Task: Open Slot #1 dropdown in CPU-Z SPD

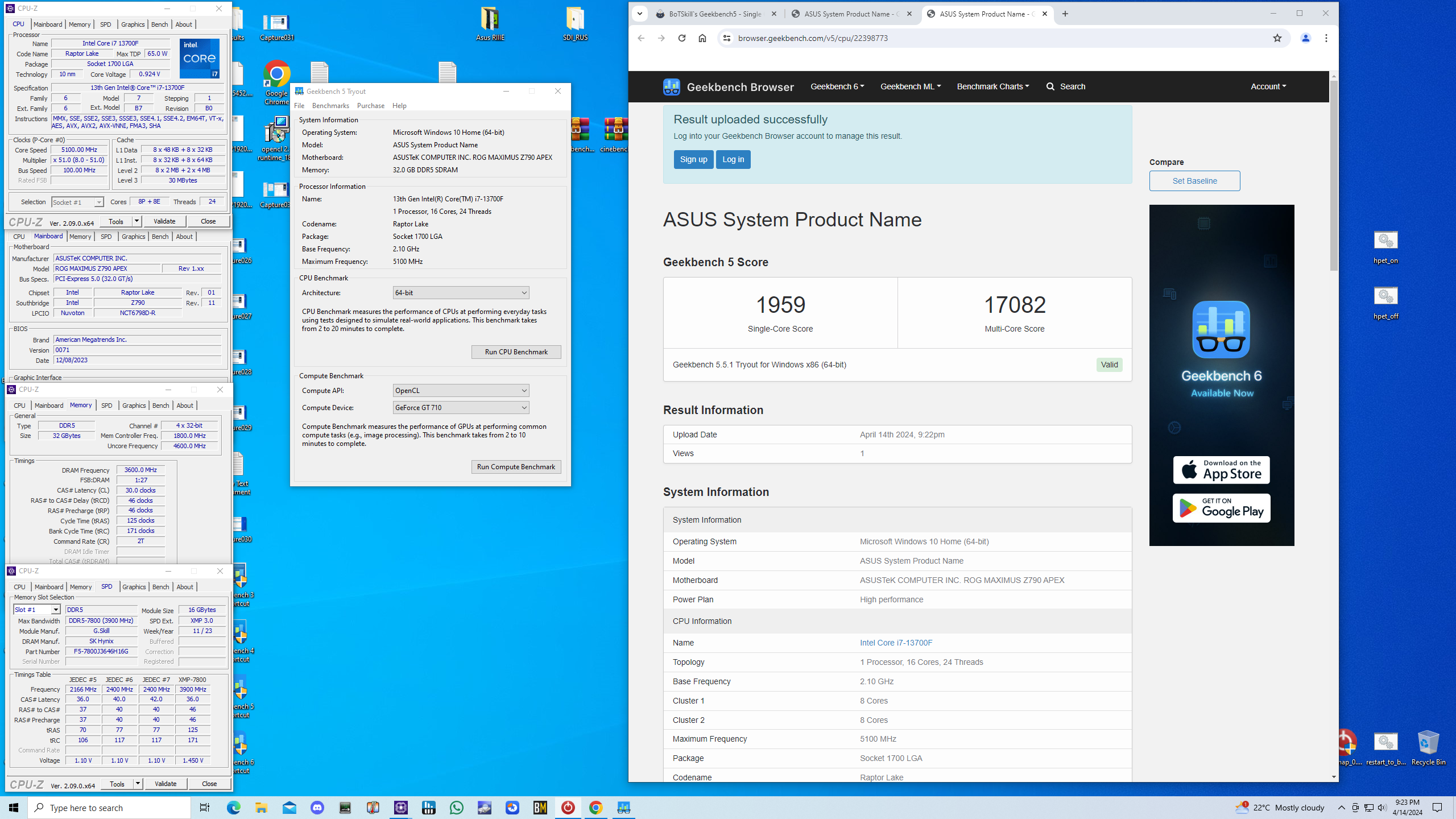Action: [x=37, y=610]
